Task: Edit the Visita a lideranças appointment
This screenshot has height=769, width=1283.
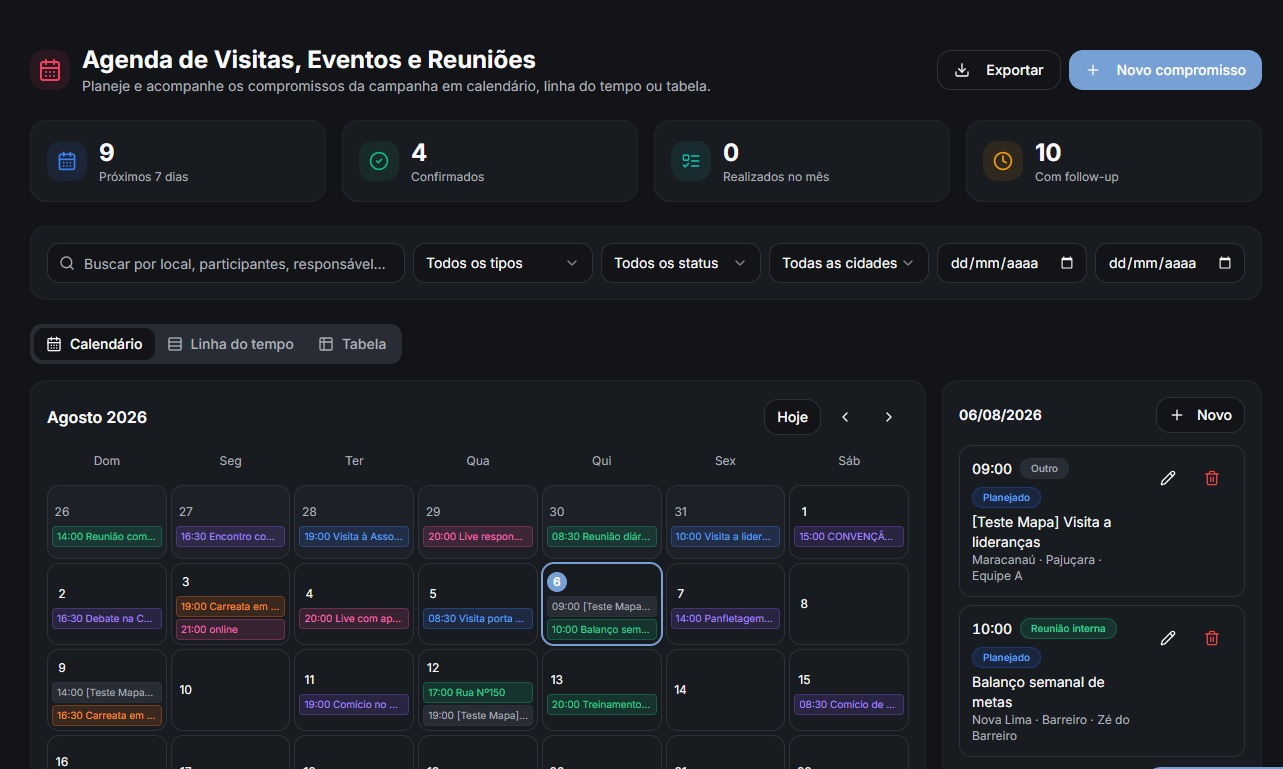Action: (x=1167, y=478)
